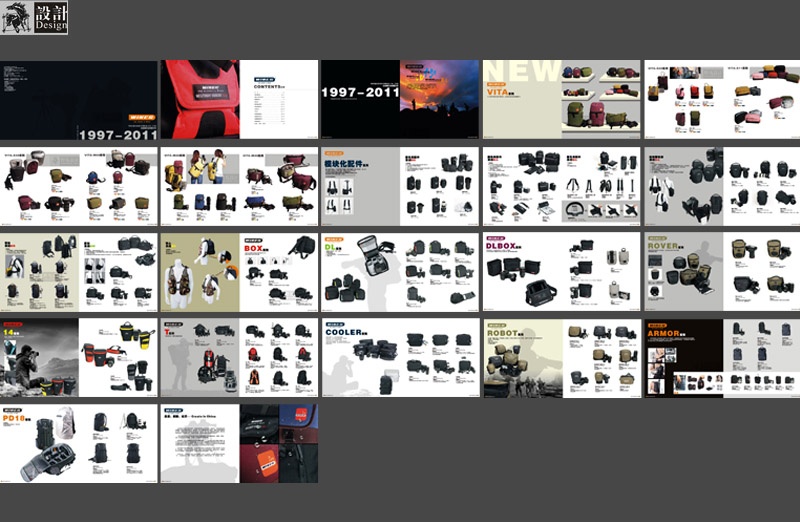Open the ROBOT series spread
Image resolution: width=800 pixels, height=522 pixels.
click(562, 358)
